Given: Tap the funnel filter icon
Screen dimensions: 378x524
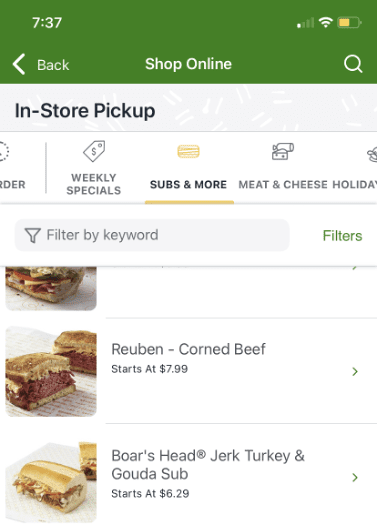Looking at the screenshot, I should [33, 235].
